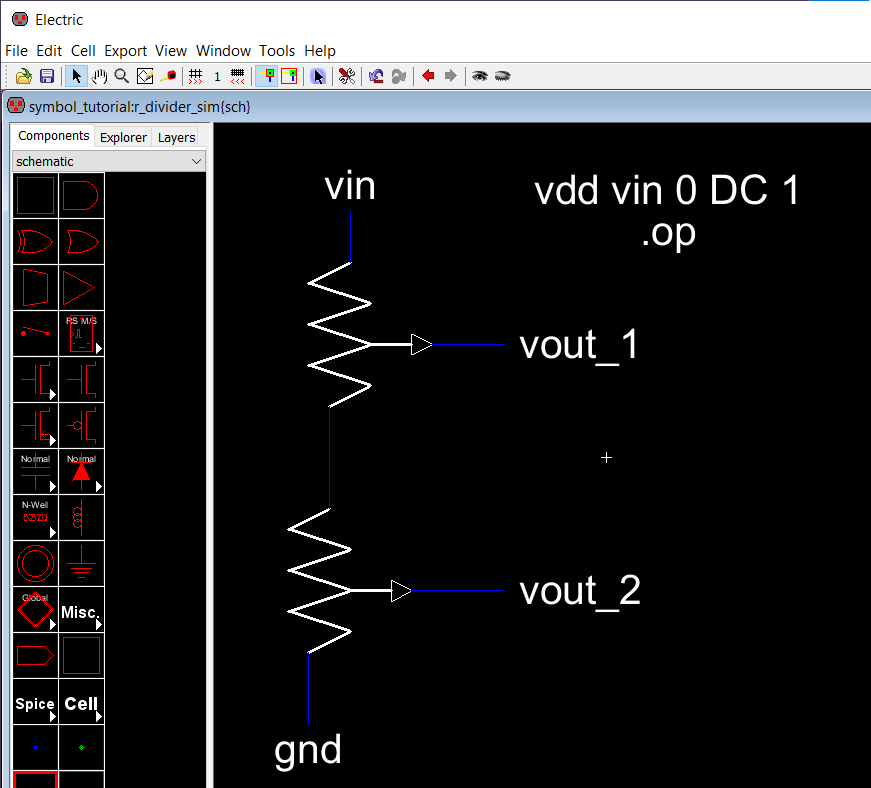Toggle the open eye visibility icon
Screen dimensions: 871x788
point(479,76)
